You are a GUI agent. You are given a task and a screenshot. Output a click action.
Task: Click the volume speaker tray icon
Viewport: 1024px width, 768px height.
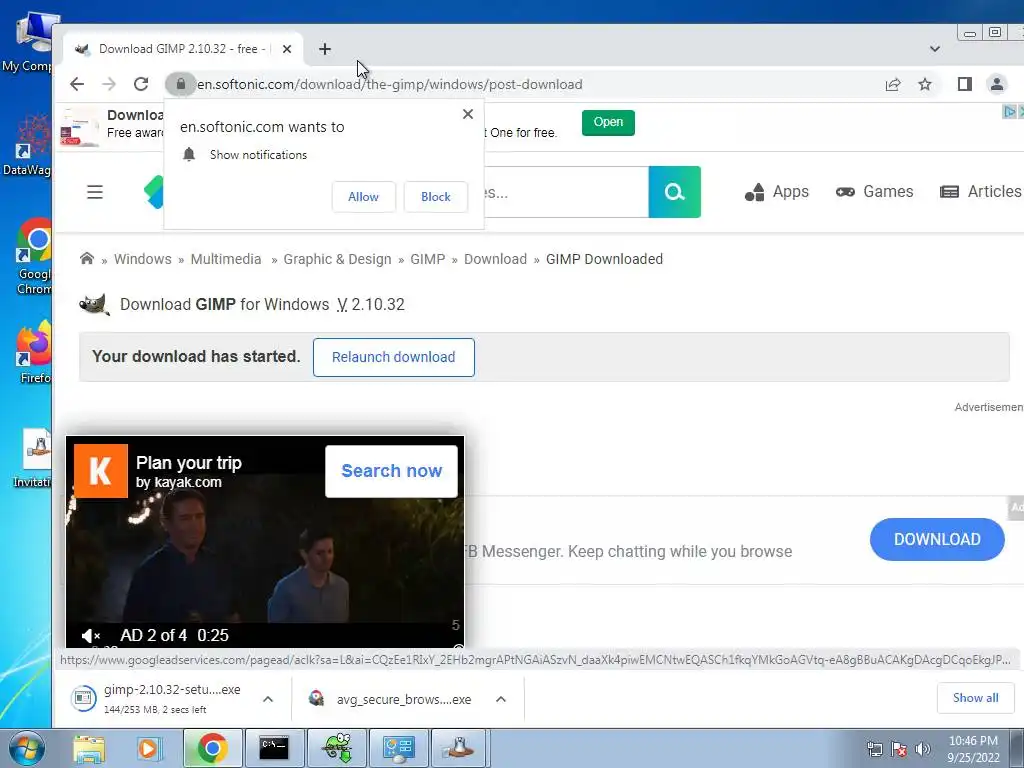(x=923, y=749)
